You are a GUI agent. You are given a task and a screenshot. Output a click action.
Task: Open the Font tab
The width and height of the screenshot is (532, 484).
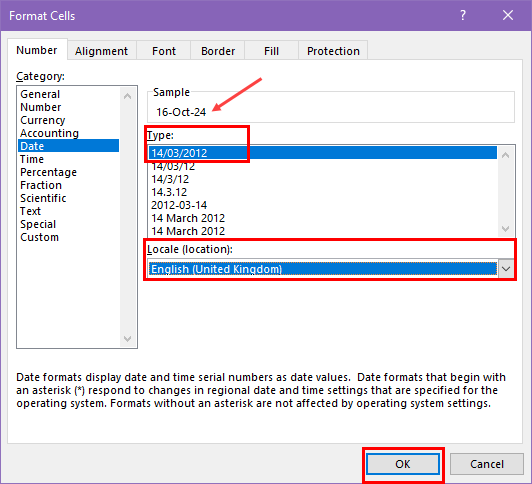[x=164, y=51]
